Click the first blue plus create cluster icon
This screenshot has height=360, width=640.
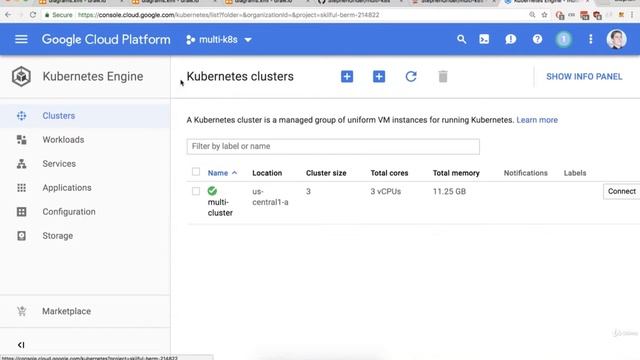tap(347, 76)
